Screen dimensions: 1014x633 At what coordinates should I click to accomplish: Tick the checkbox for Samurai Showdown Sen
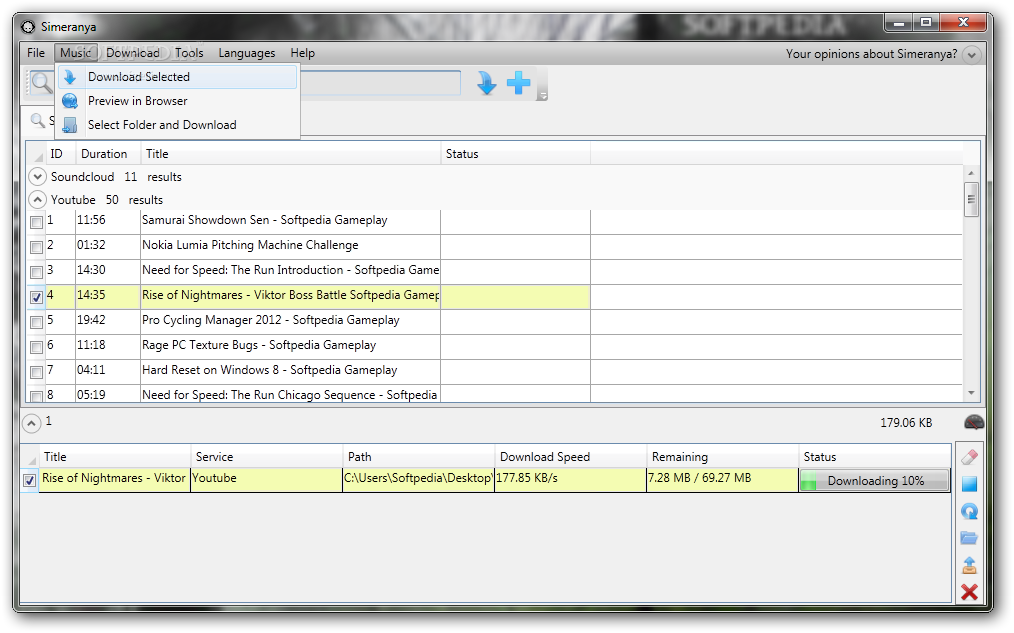[36, 222]
